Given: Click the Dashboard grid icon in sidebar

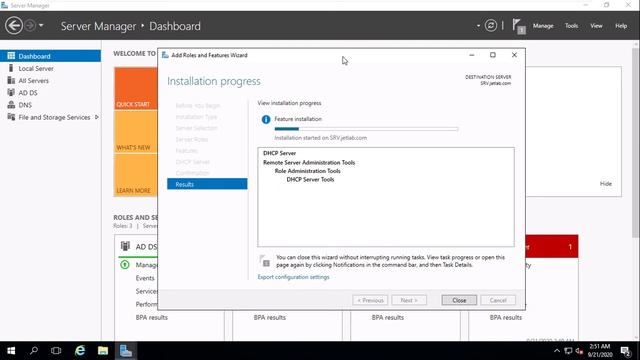Looking at the screenshot, I should [11, 56].
